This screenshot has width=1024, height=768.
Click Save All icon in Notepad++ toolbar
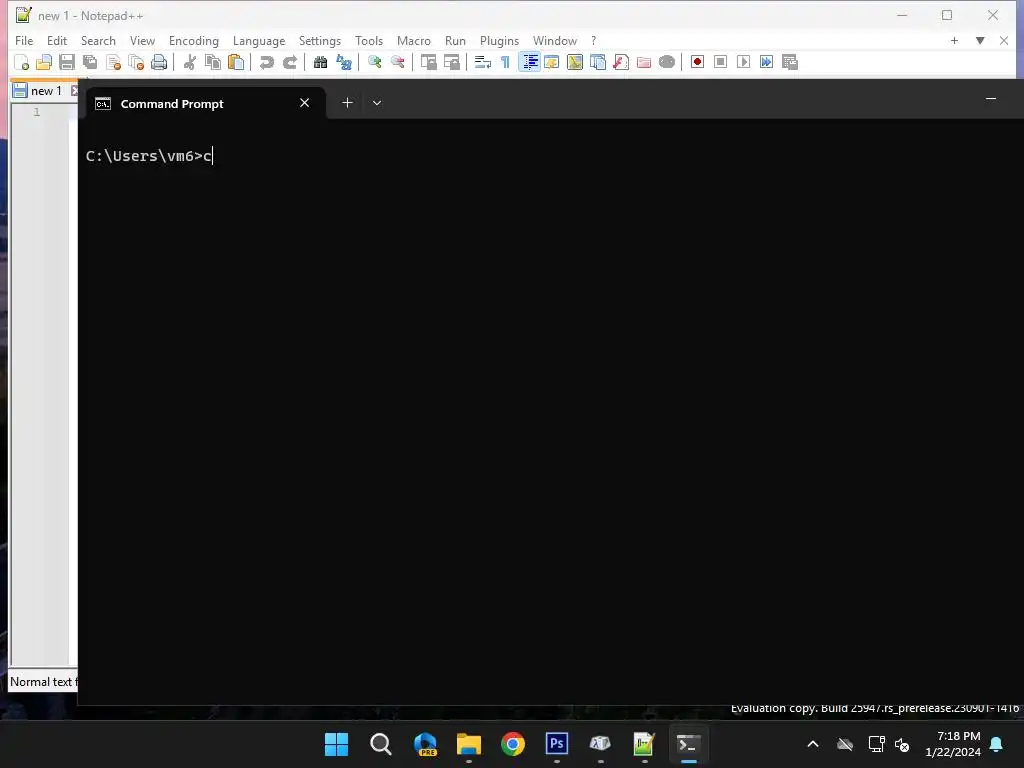point(90,62)
